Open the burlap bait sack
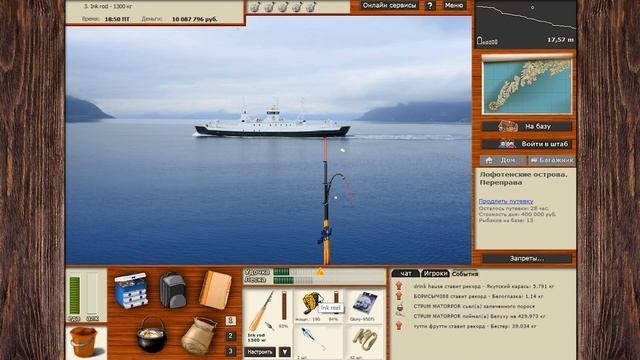640x360 pixels. 198,335
